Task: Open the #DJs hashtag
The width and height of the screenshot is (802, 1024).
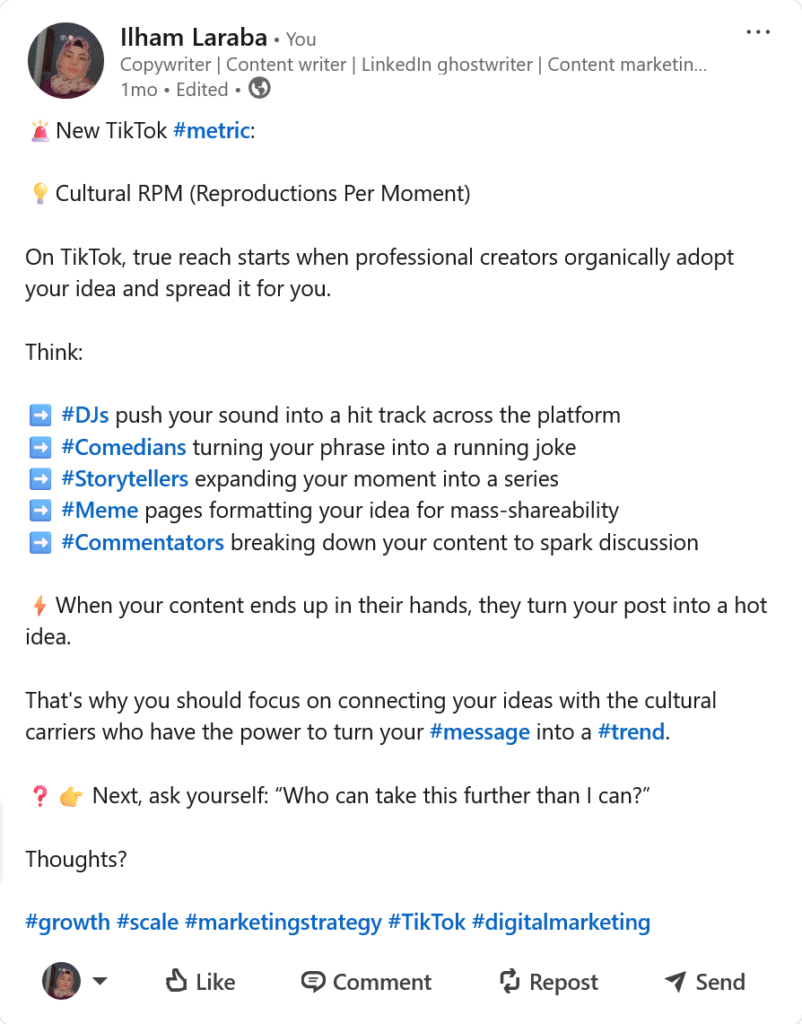Action: 85,415
